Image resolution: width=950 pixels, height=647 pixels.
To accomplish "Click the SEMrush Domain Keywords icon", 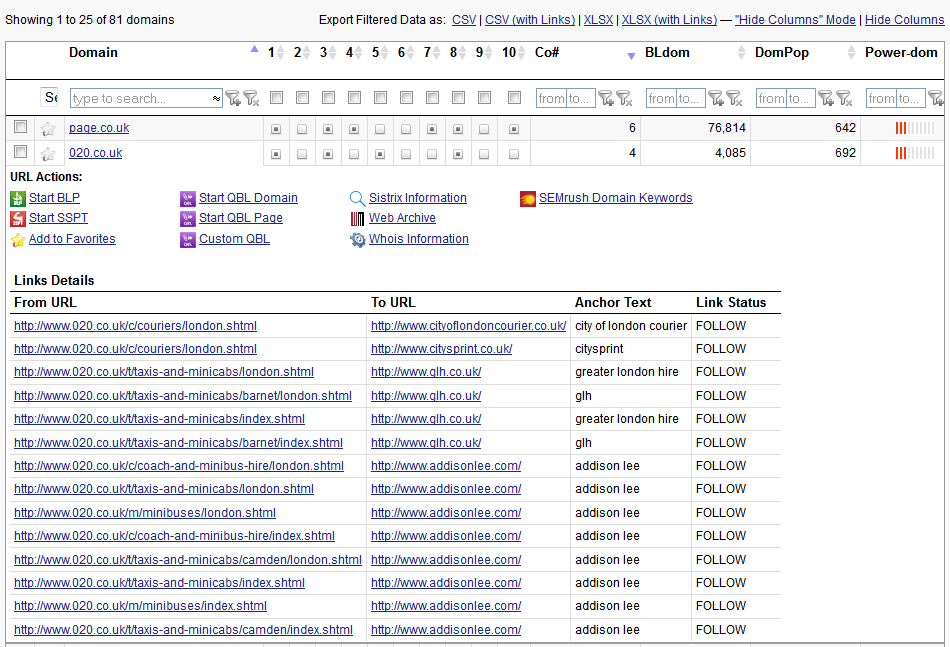I will tap(528, 199).
